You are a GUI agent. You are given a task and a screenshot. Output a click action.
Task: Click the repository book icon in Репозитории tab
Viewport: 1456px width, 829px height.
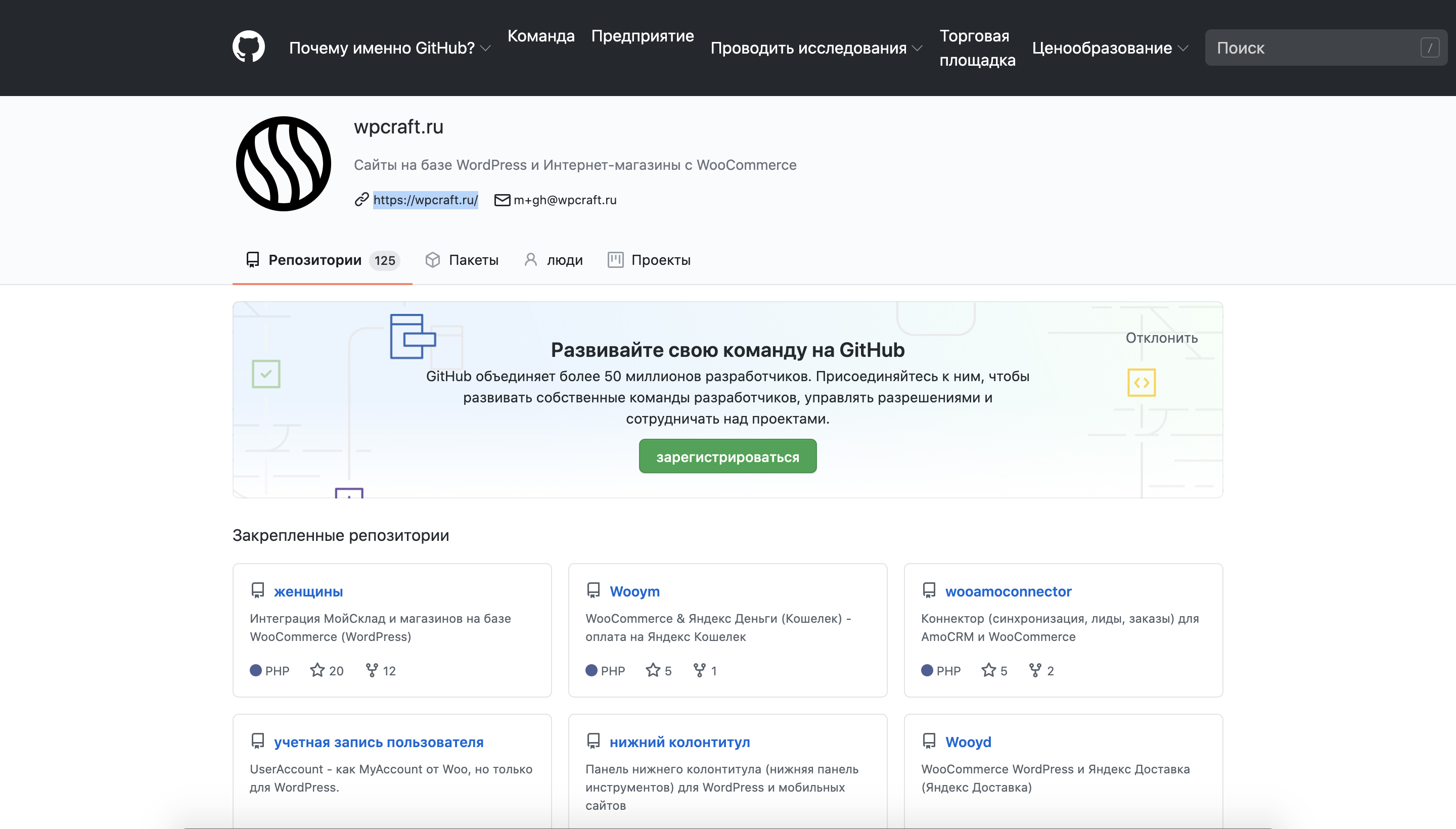pos(253,260)
